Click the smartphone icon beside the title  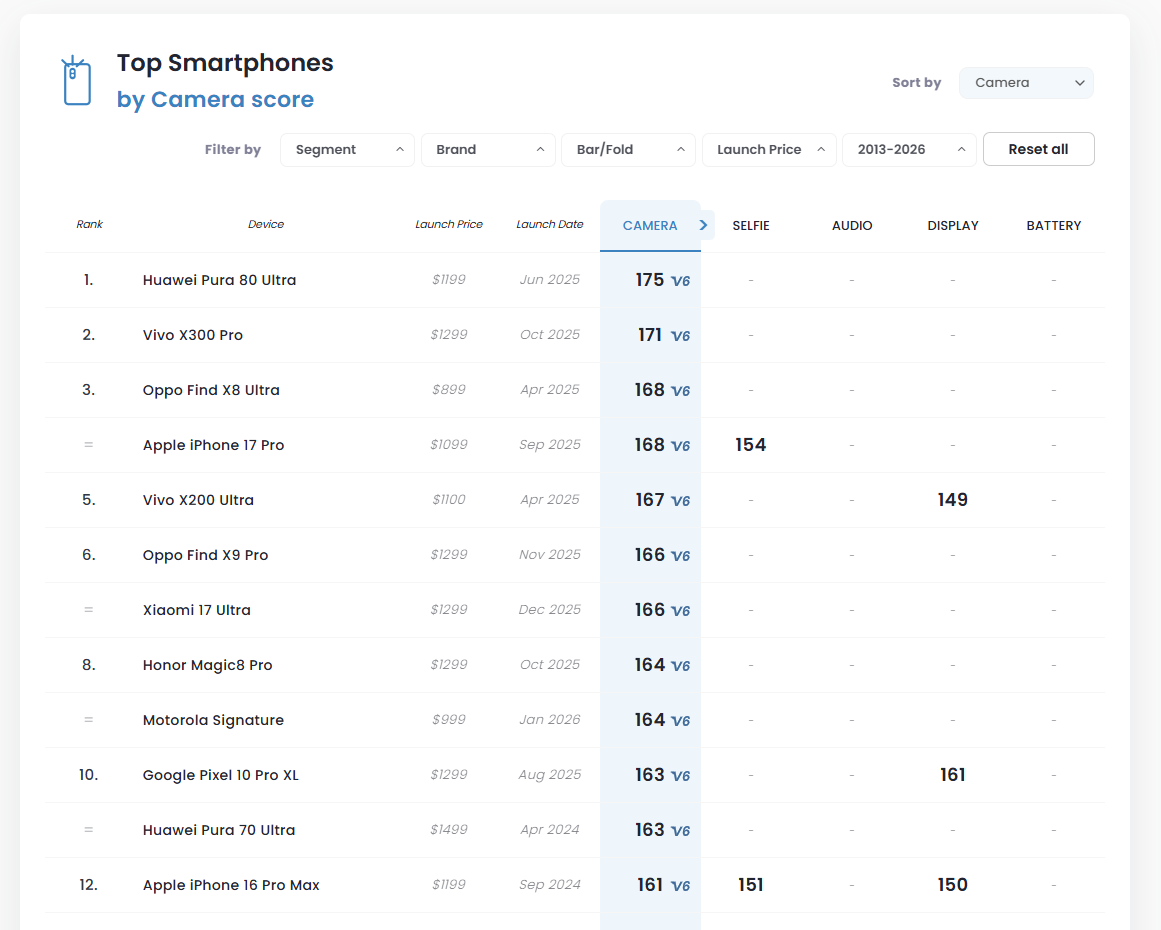click(77, 81)
